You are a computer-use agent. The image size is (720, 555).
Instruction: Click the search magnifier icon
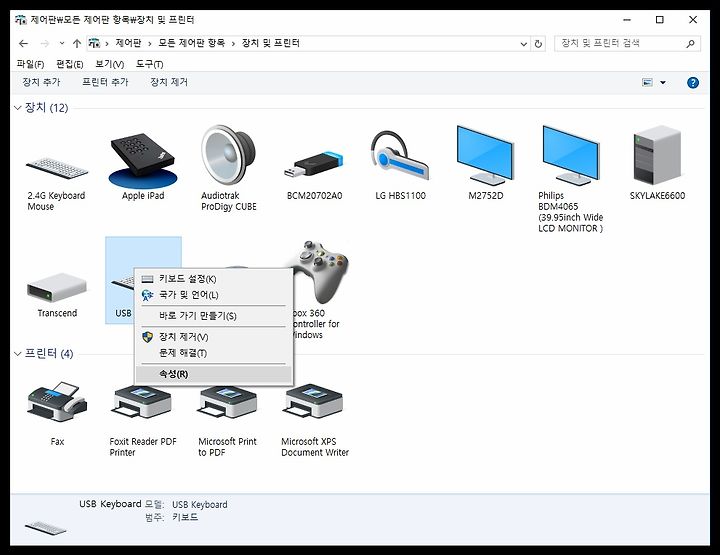[690, 44]
